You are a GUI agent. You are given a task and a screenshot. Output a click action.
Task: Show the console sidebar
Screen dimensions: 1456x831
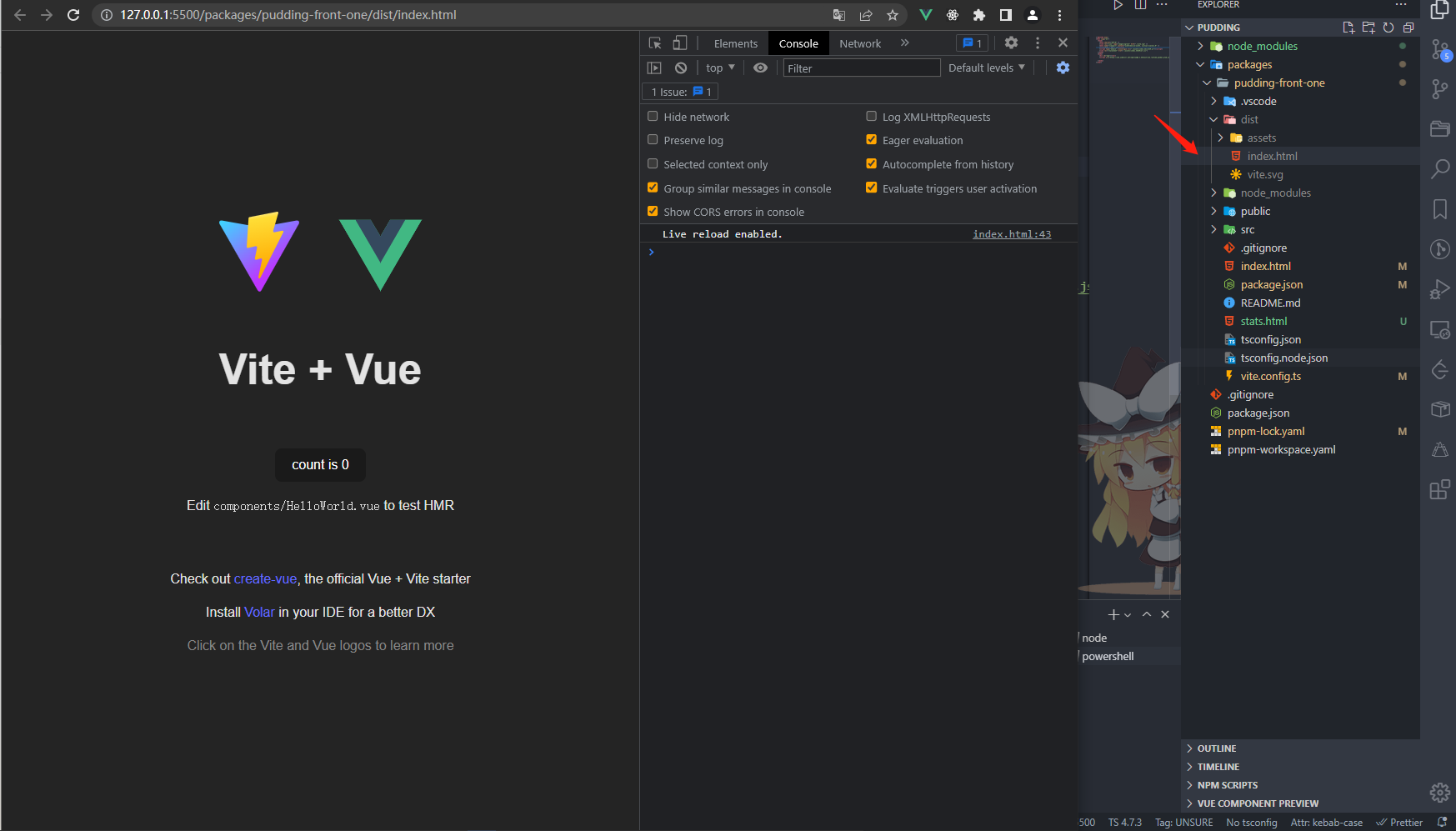pyautogui.click(x=654, y=68)
